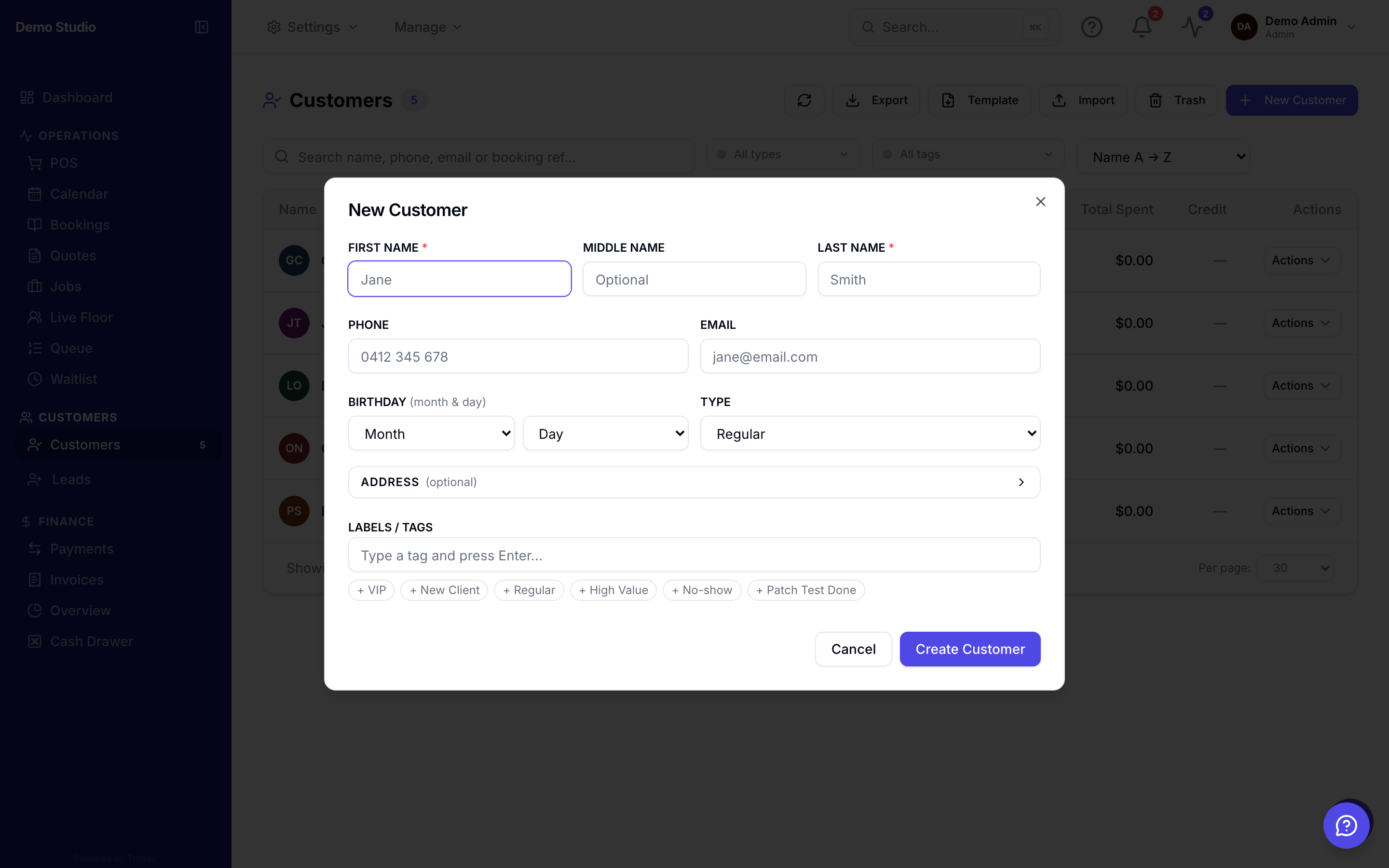This screenshot has width=1389, height=868.
Task: Open the Demo Admin account menu
Action: point(1294,27)
